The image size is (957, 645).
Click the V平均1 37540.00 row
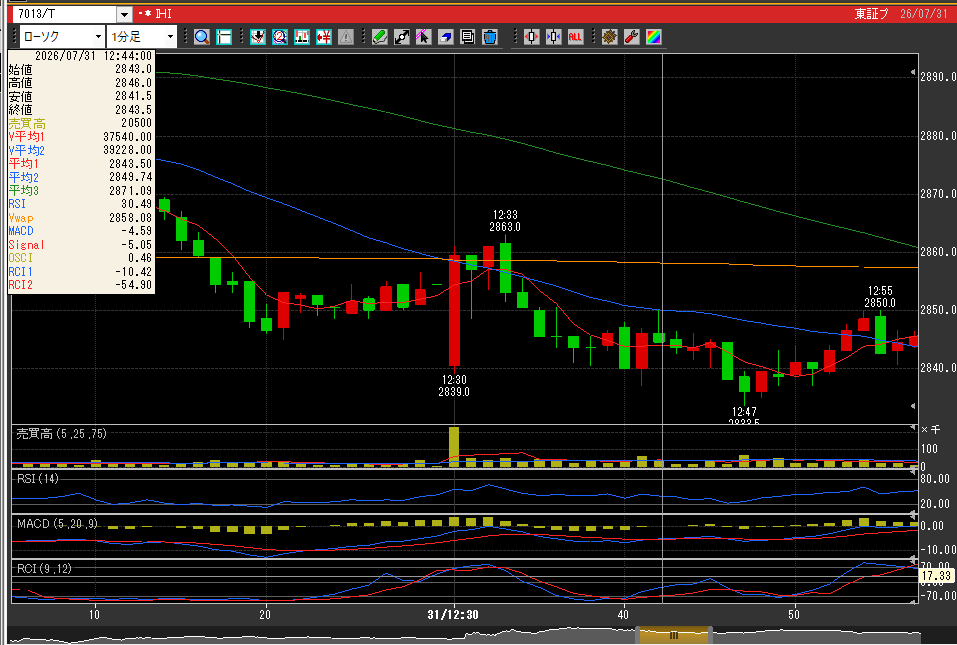click(x=81, y=137)
